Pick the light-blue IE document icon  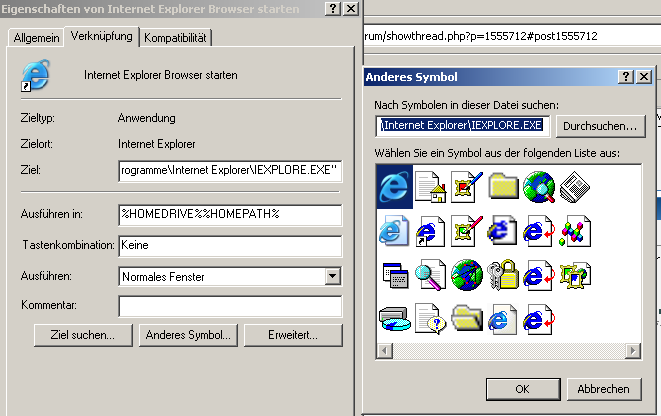[394, 231]
